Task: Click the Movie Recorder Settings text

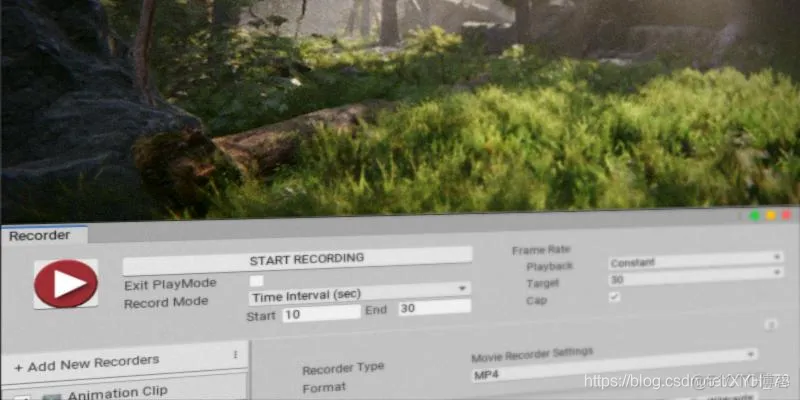Action: [532, 355]
